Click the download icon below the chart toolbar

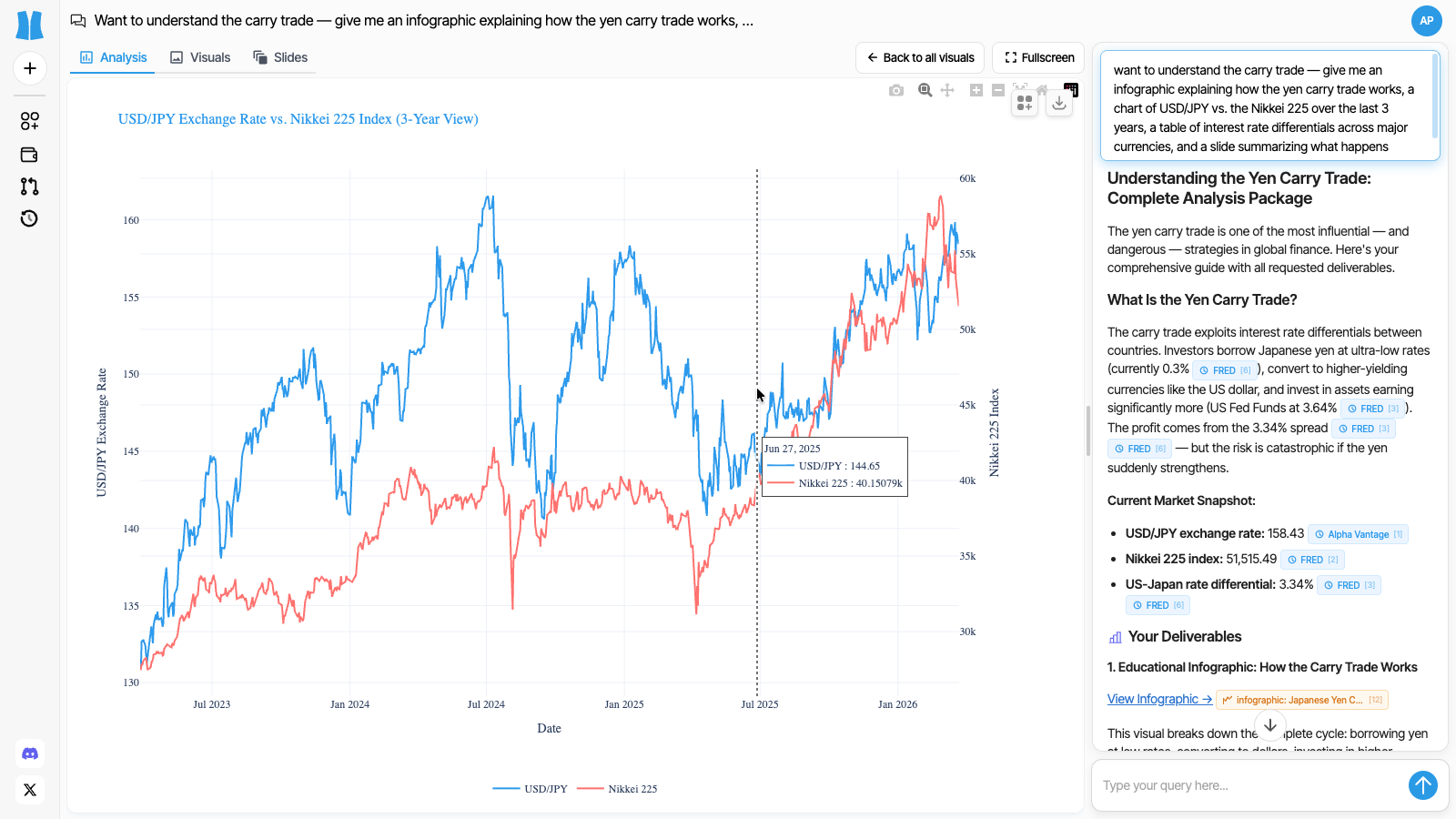click(1058, 103)
